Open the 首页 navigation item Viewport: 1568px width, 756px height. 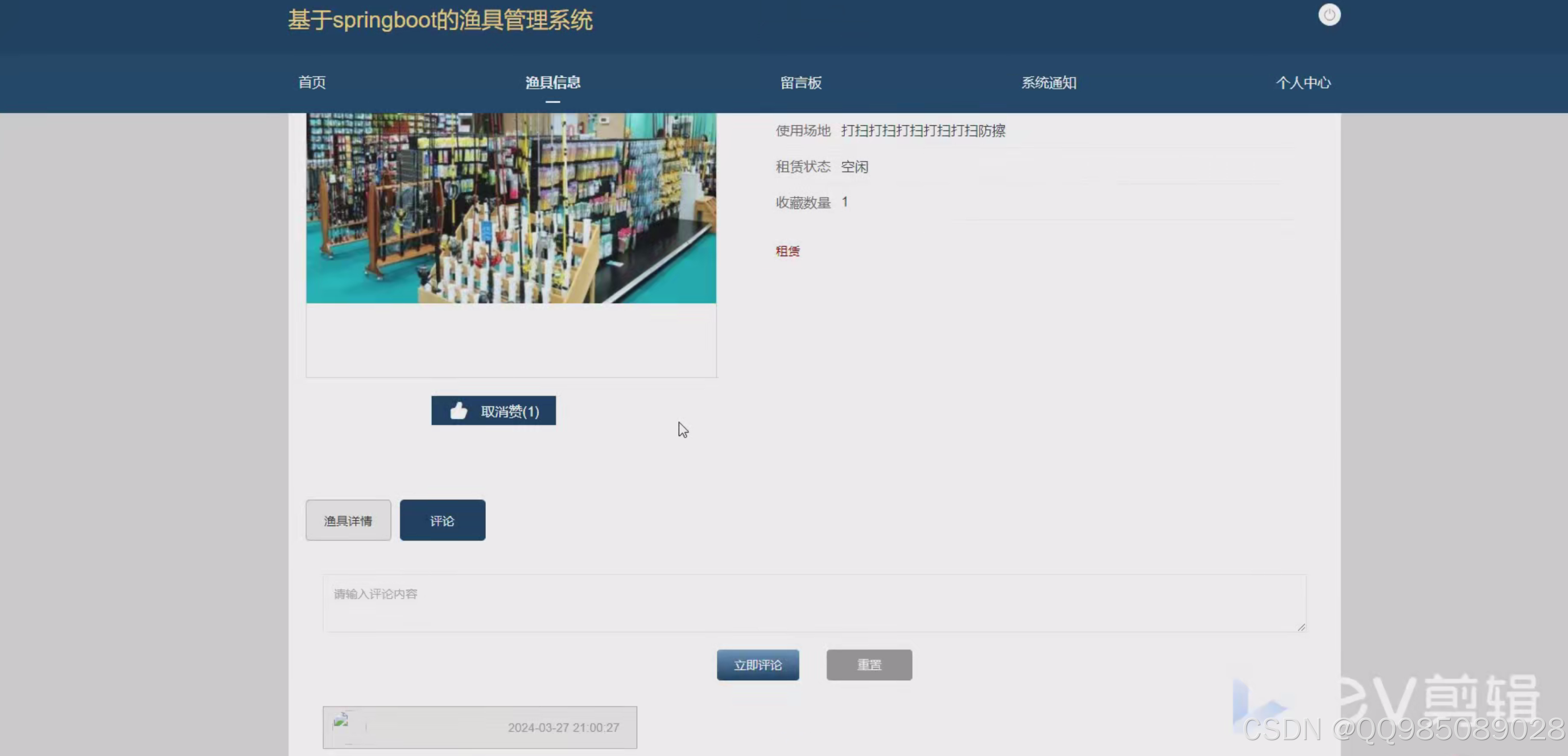pyautogui.click(x=311, y=83)
